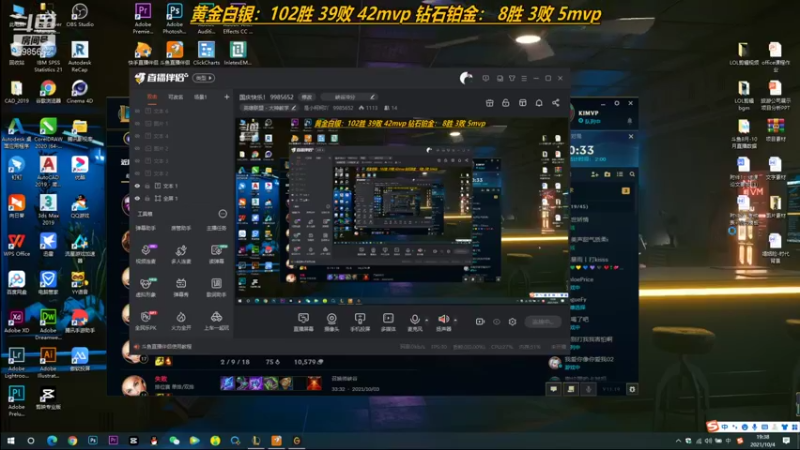Select the 文本 3 layer row
This screenshot has height=450, width=800.
click(181, 161)
